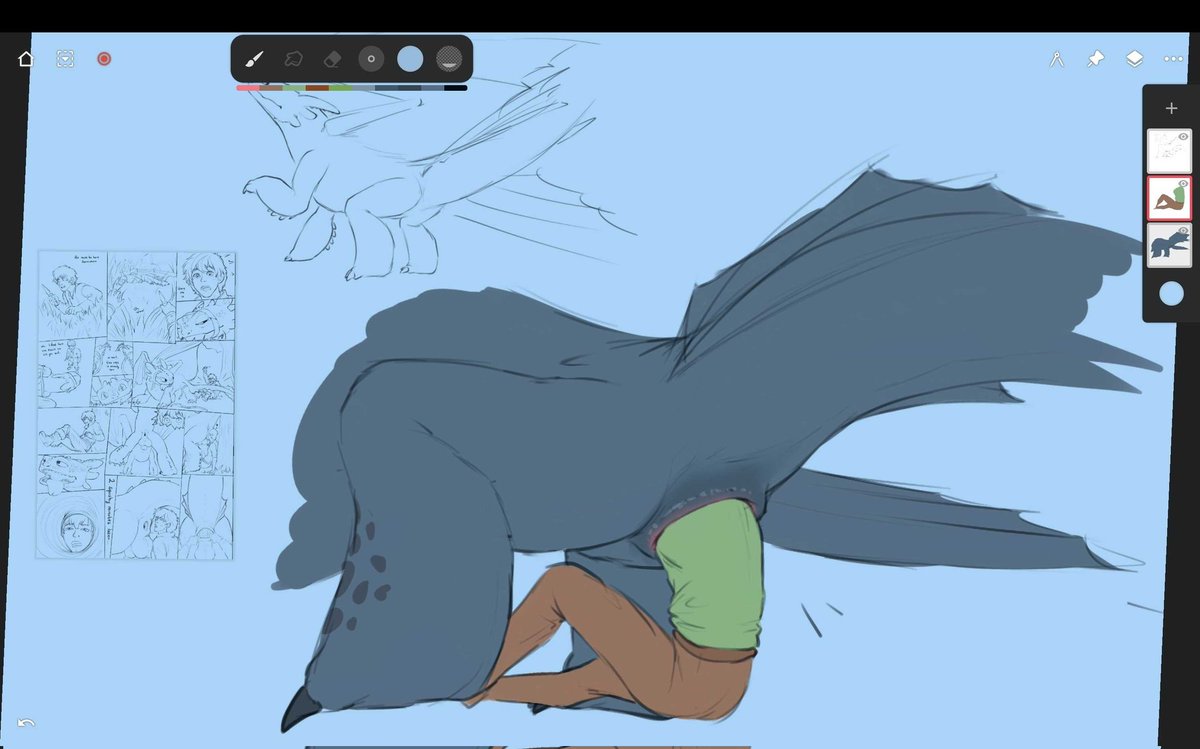1200x749 pixels.
Task: Add a new layer with plus
Action: click(1171, 108)
